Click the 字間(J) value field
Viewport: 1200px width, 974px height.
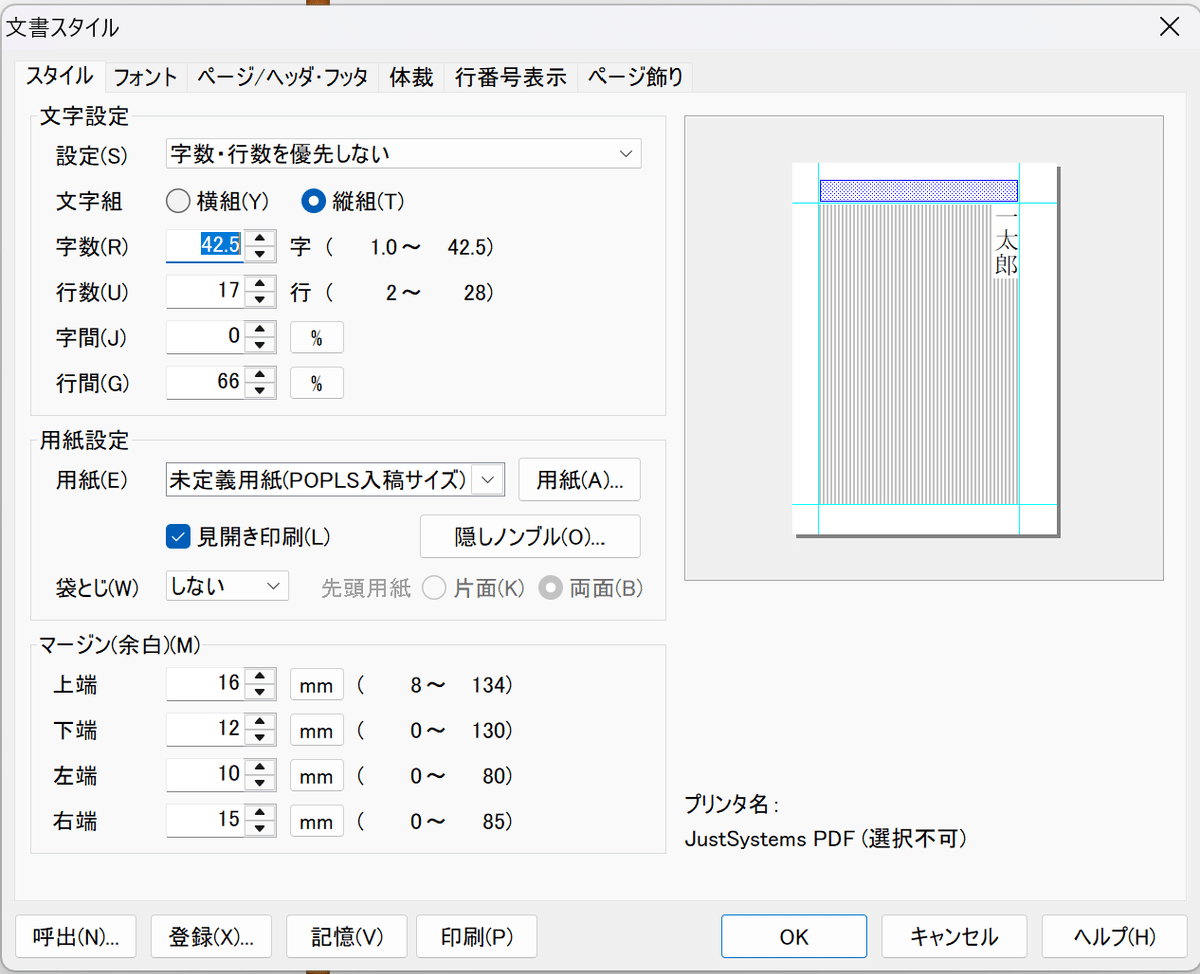pyautogui.click(x=204, y=337)
